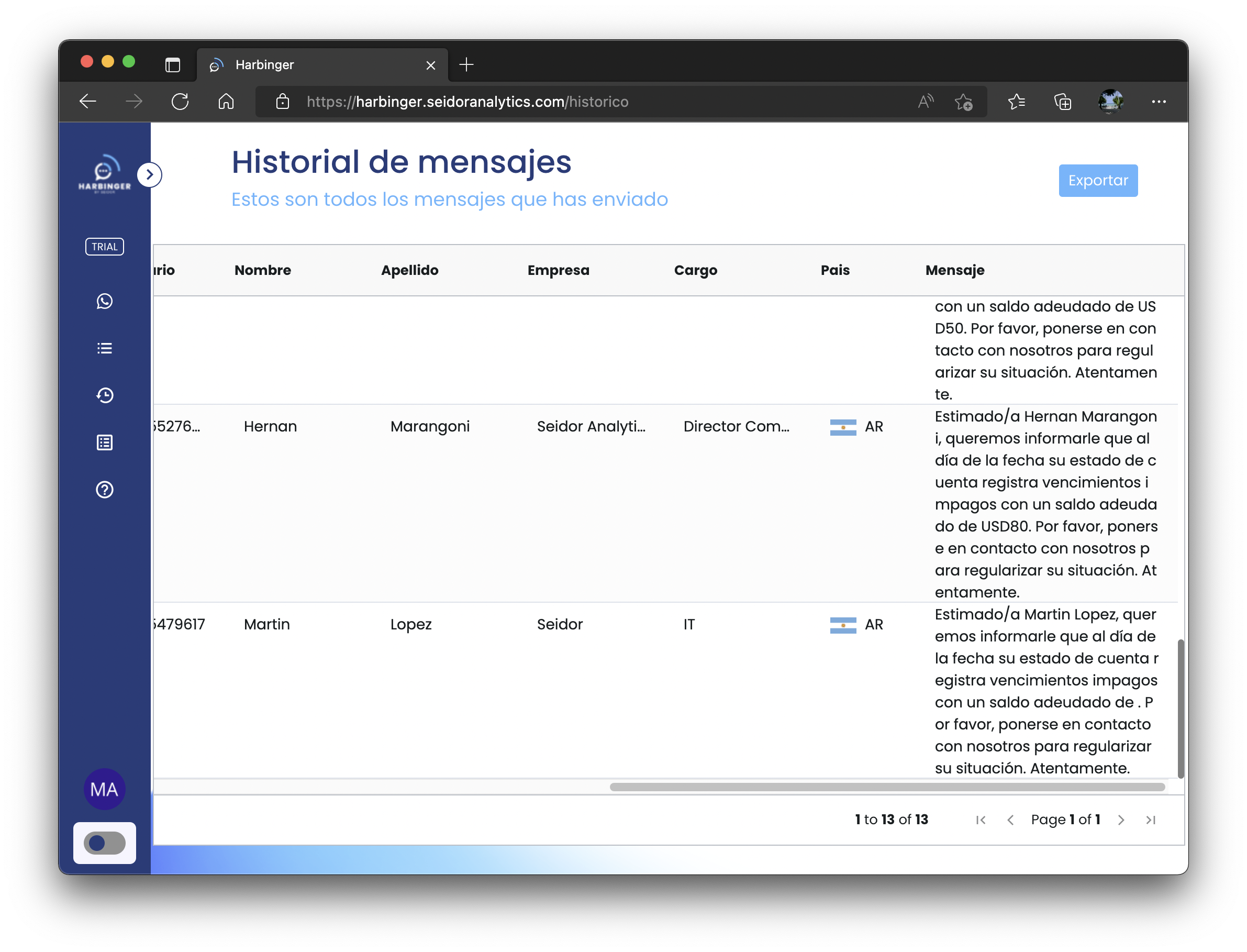
Task: Click the WhatsApp messaging icon
Action: 104,301
